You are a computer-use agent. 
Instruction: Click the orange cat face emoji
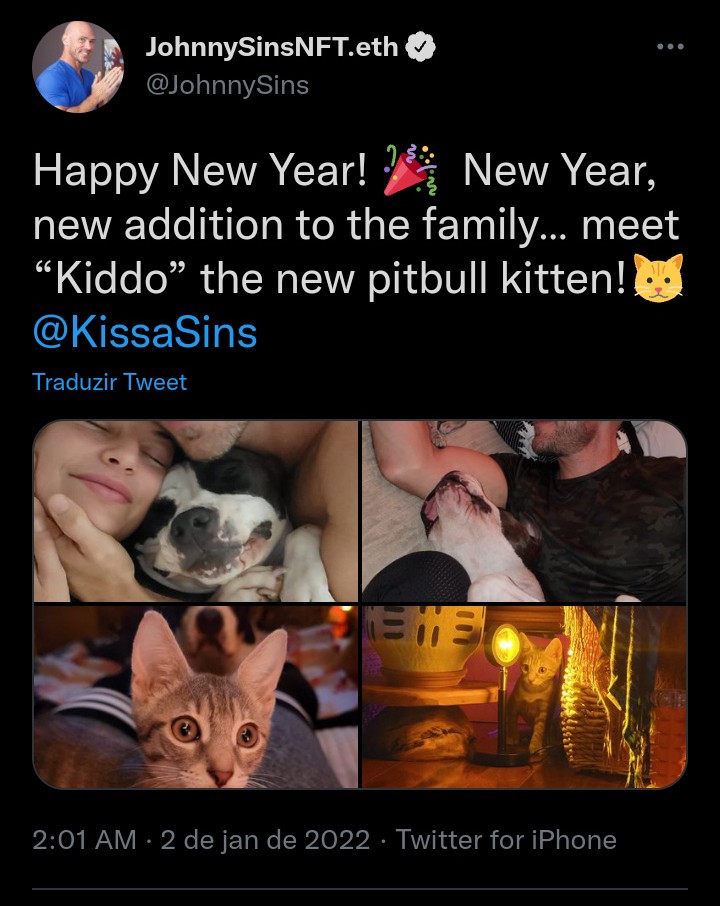[x=658, y=278]
